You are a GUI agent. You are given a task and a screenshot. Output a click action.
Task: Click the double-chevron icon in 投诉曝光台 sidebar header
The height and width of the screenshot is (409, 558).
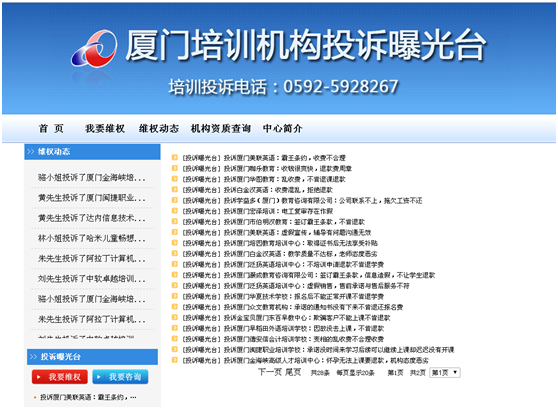tap(33, 357)
